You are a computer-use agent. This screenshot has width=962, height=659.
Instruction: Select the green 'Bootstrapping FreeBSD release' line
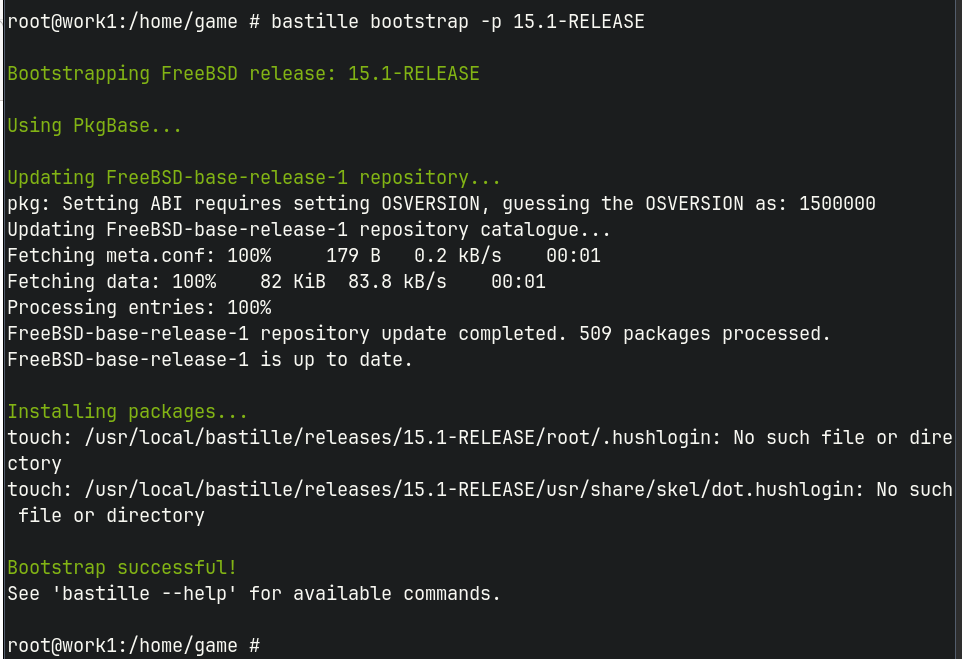244,74
